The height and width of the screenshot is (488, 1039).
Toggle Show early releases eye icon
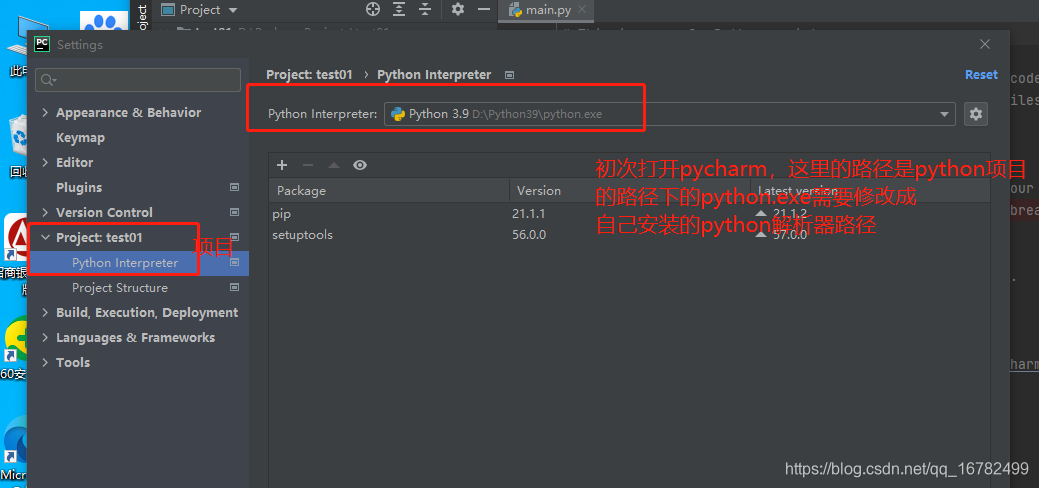(360, 165)
